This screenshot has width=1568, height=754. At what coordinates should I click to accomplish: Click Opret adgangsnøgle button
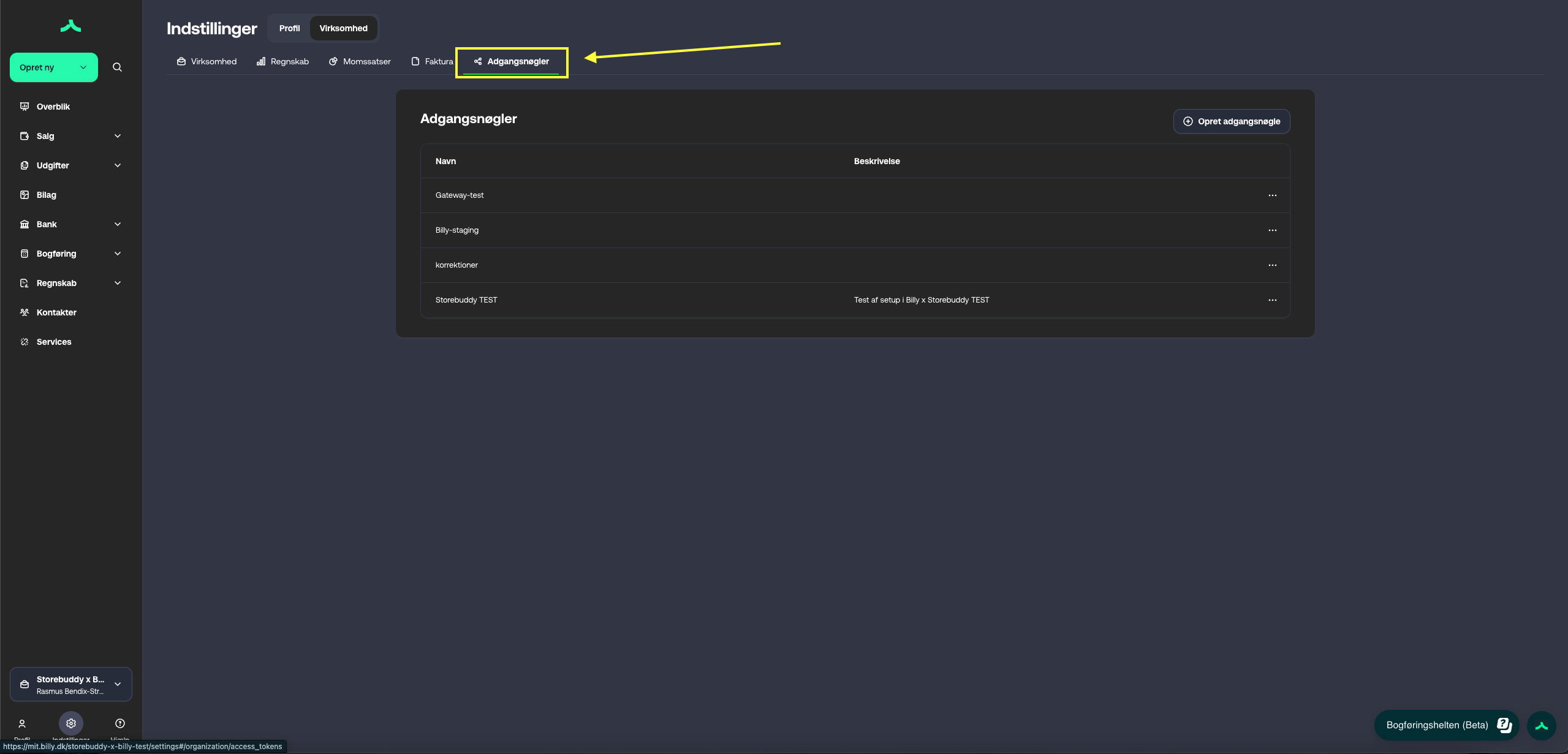point(1232,121)
